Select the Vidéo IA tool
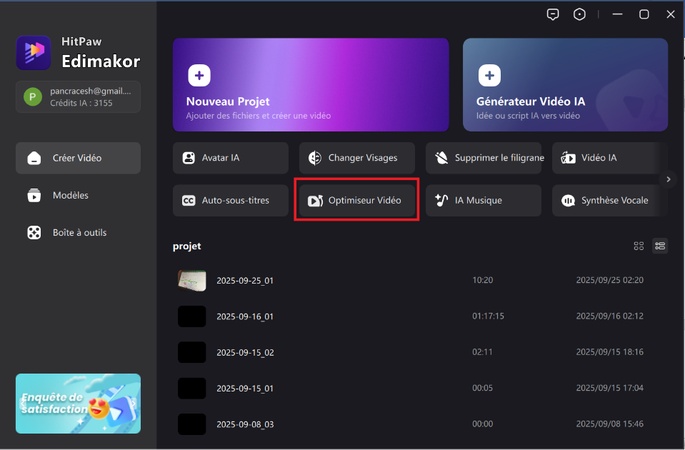 click(606, 158)
